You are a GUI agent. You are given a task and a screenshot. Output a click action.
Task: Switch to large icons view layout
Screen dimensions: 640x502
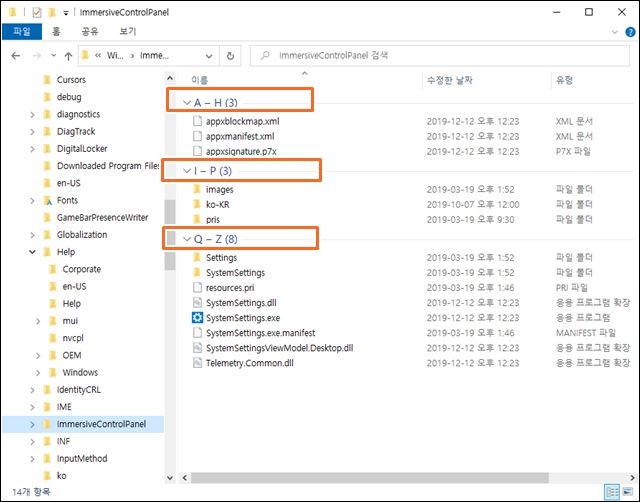(628, 492)
